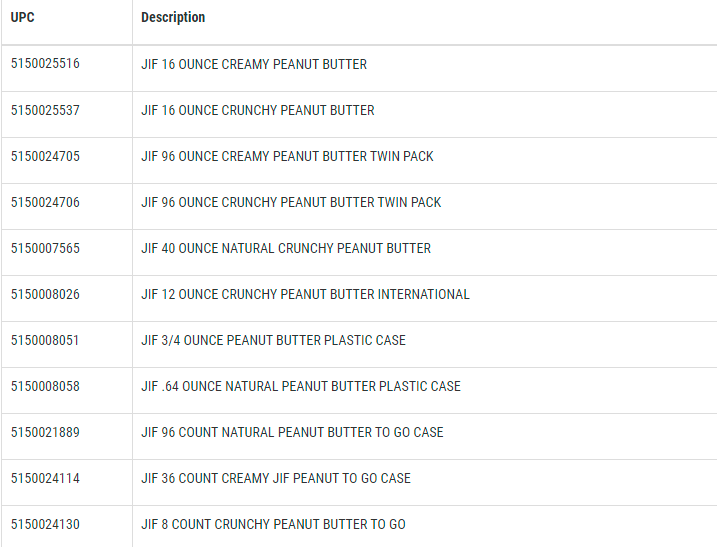Select JIF 16 OUNCE CRUNCHY PEANUT BUTTER text
The height and width of the screenshot is (547, 717).
coord(258,110)
